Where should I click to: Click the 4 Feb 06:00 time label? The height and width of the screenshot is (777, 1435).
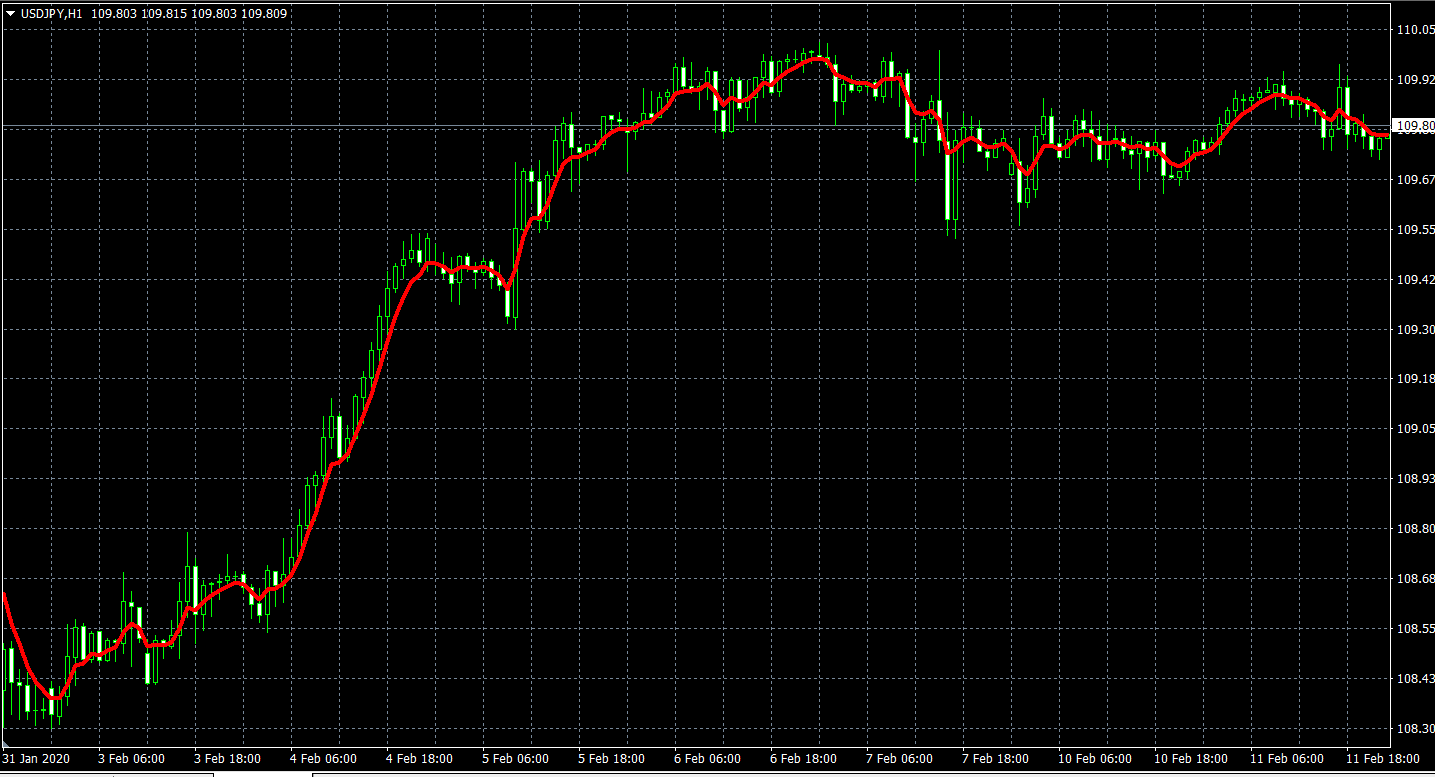pos(323,759)
